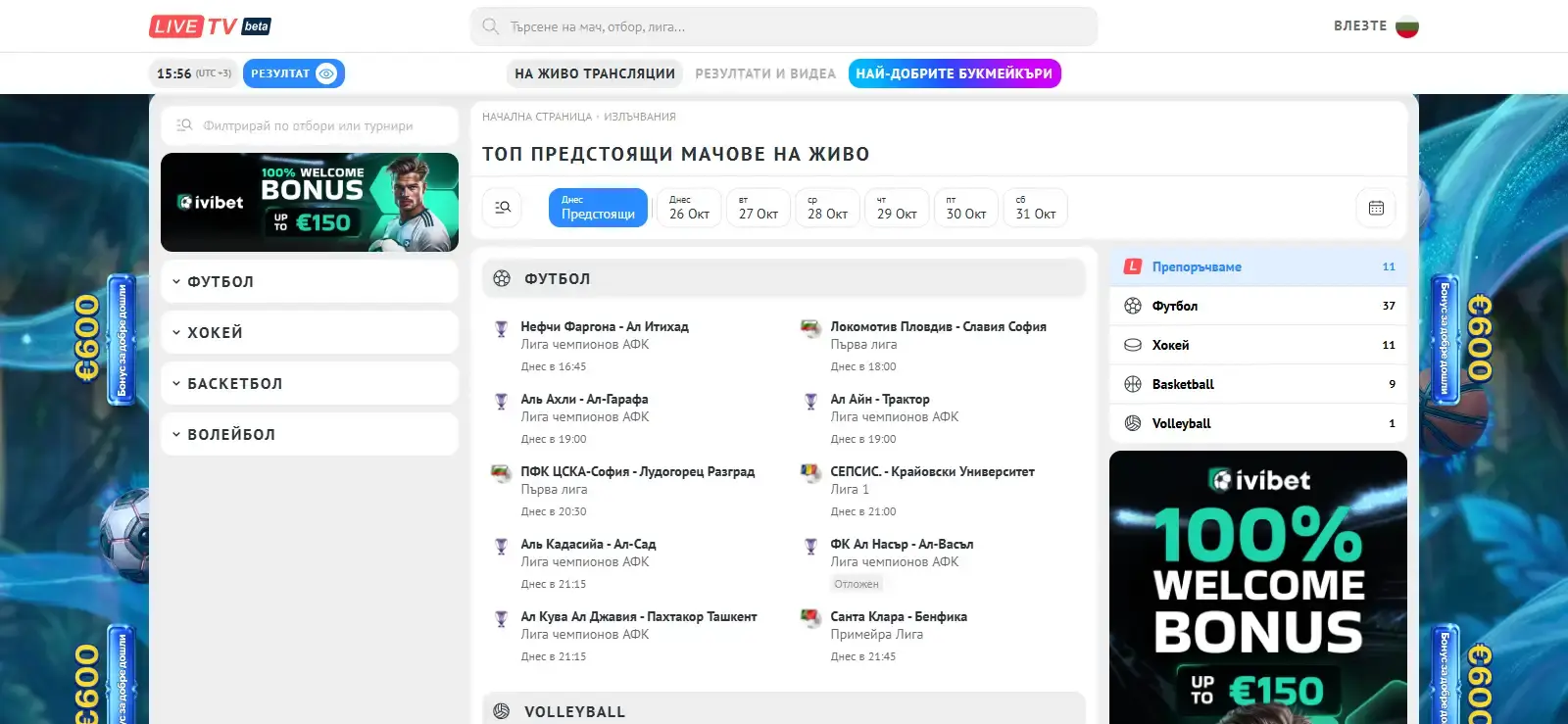Open ПФК ЦСКА-София - Лудогорец Разград match
The height and width of the screenshot is (724, 1568).
(638, 472)
